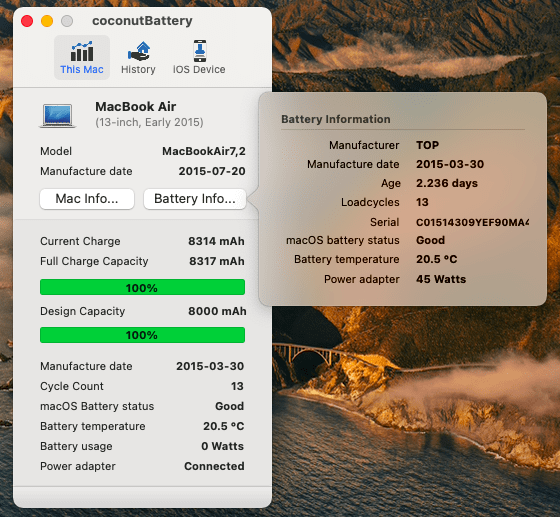Click the Model label
560x517 pixels.
[56, 151]
